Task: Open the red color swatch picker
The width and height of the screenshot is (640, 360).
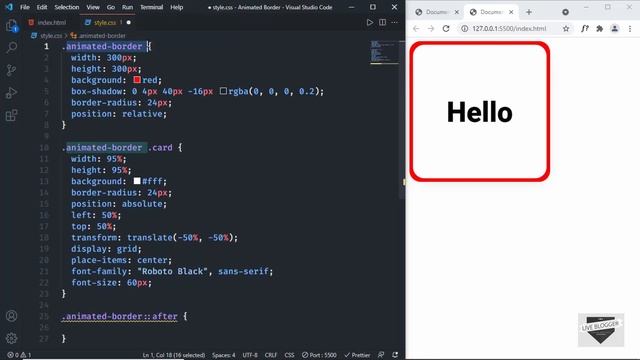Action: 137,80
